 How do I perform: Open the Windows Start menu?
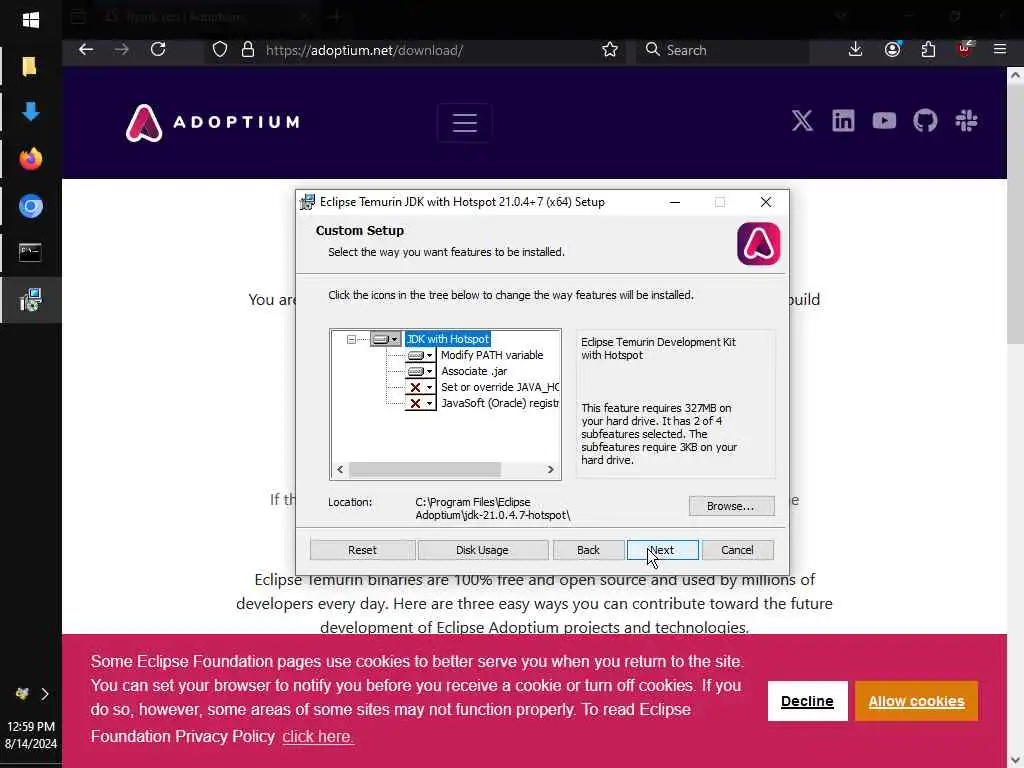[30, 20]
